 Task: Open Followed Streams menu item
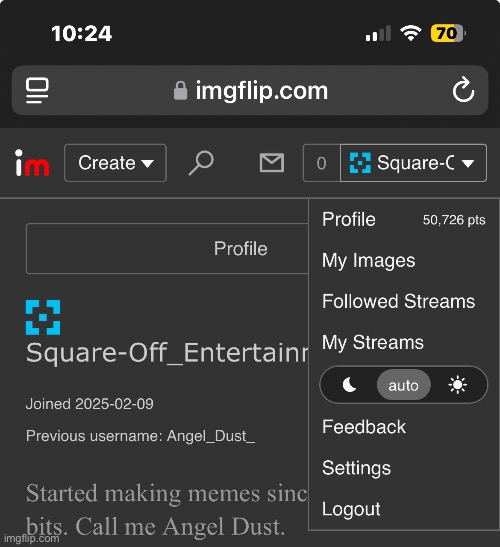point(398,301)
